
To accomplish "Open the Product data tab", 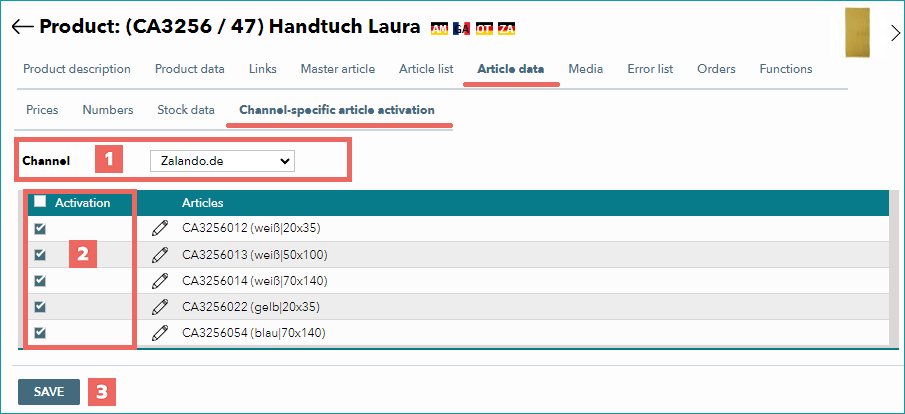I will point(190,69).
